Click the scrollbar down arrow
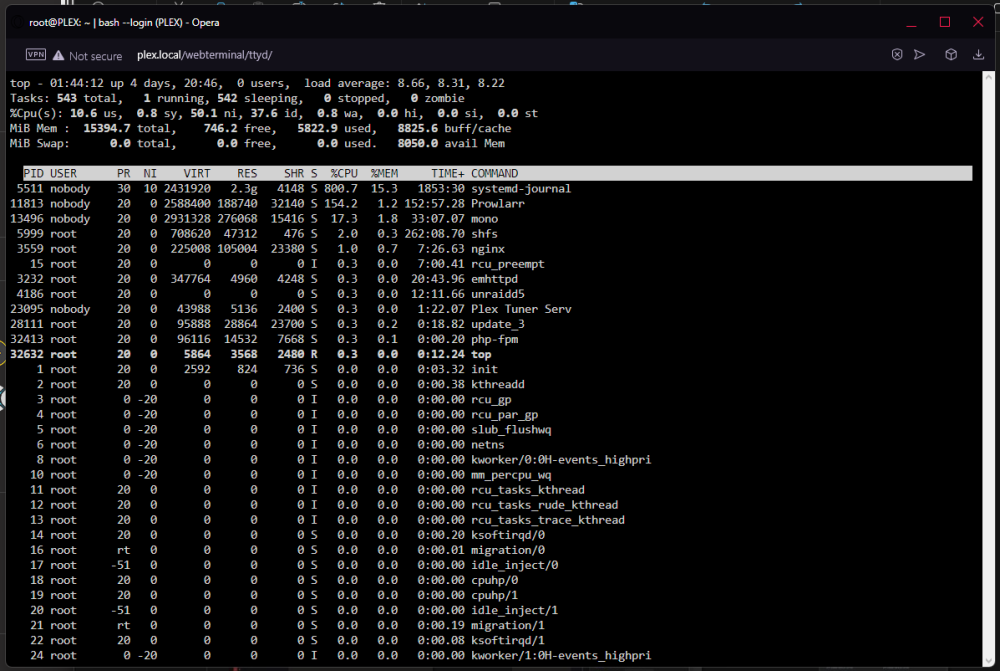The image size is (1000, 671). click(990, 661)
